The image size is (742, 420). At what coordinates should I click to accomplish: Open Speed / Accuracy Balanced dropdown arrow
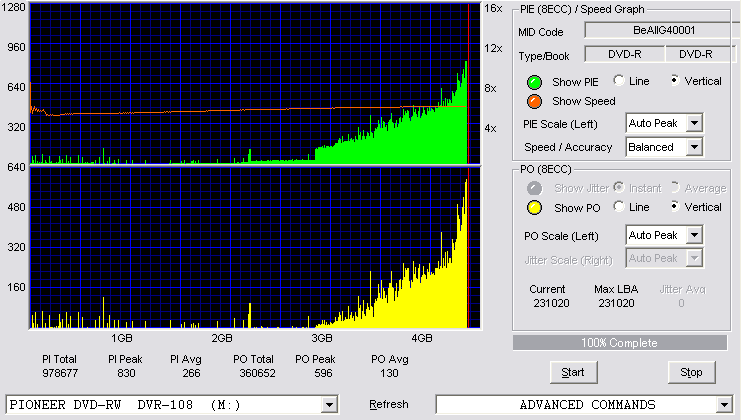click(x=694, y=147)
